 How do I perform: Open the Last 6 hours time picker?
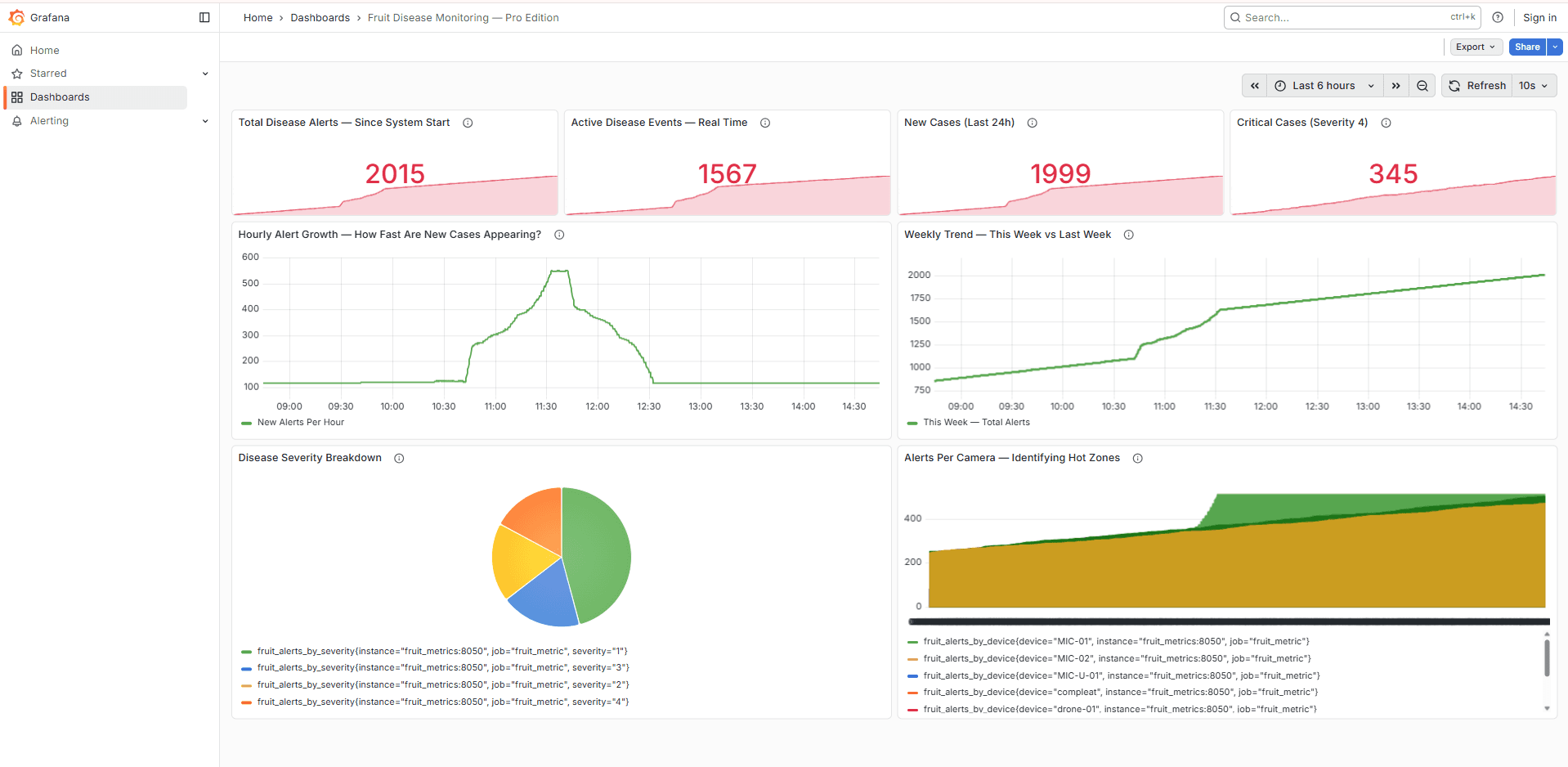pyautogui.click(x=1324, y=86)
